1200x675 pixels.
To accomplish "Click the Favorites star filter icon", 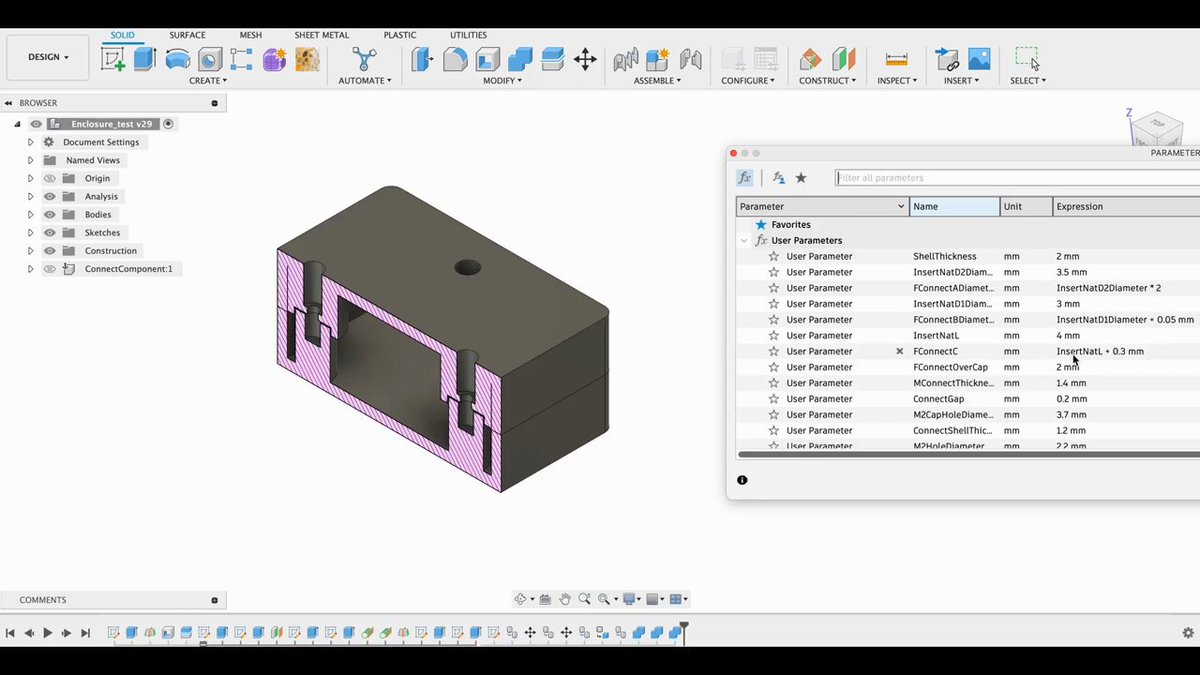I will pyautogui.click(x=801, y=178).
